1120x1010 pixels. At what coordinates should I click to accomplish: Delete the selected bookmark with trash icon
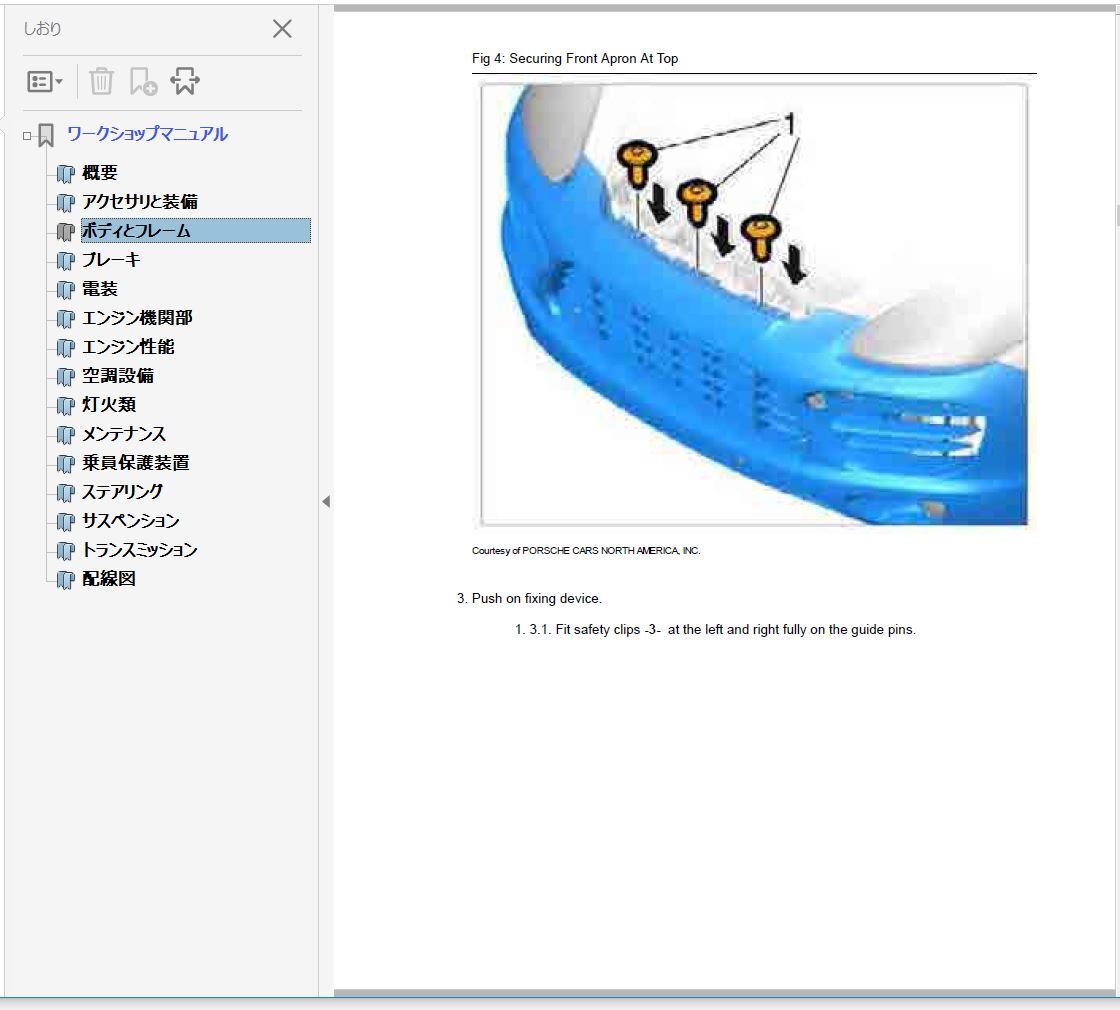(101, 81)
